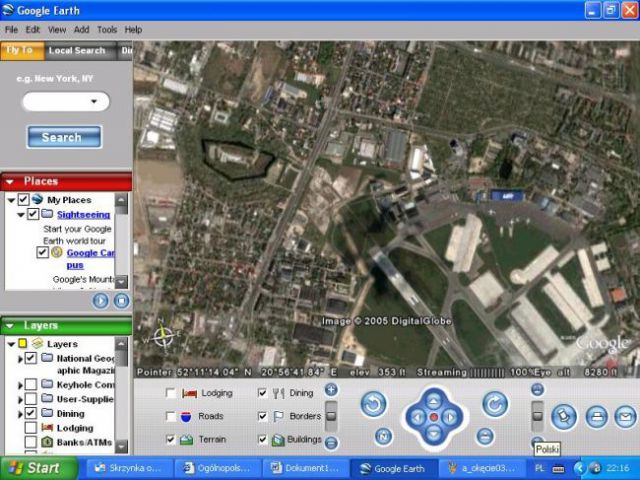Click the compass on the map

pos(162,336)
